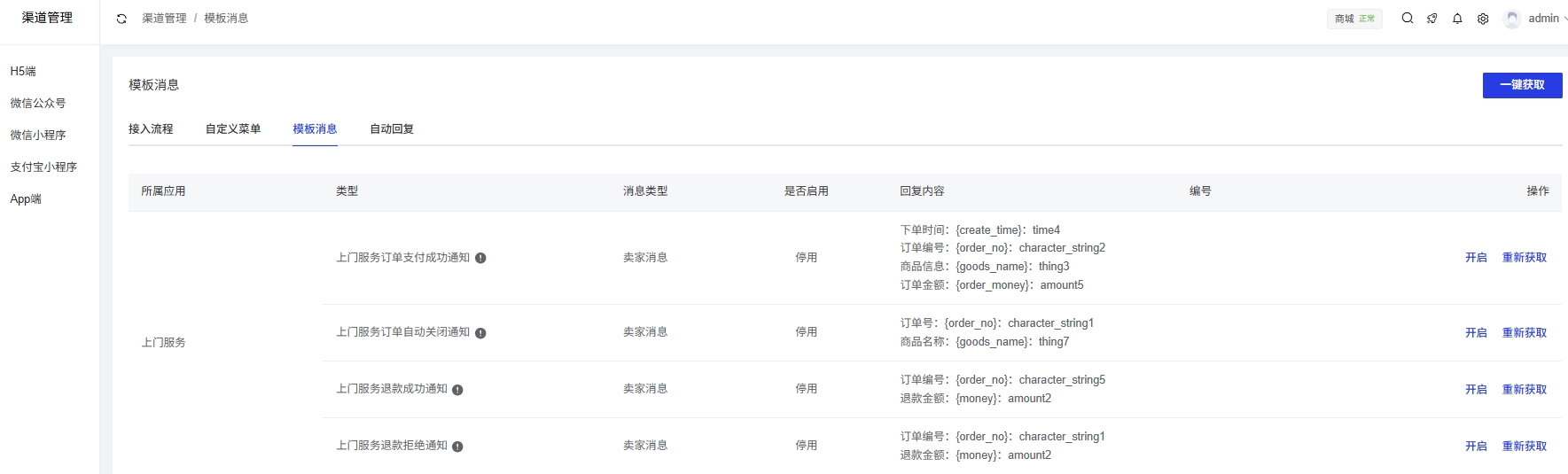Click the 一键获取 button
The height and width of the screenshot is (474, 1568).
1522,85
